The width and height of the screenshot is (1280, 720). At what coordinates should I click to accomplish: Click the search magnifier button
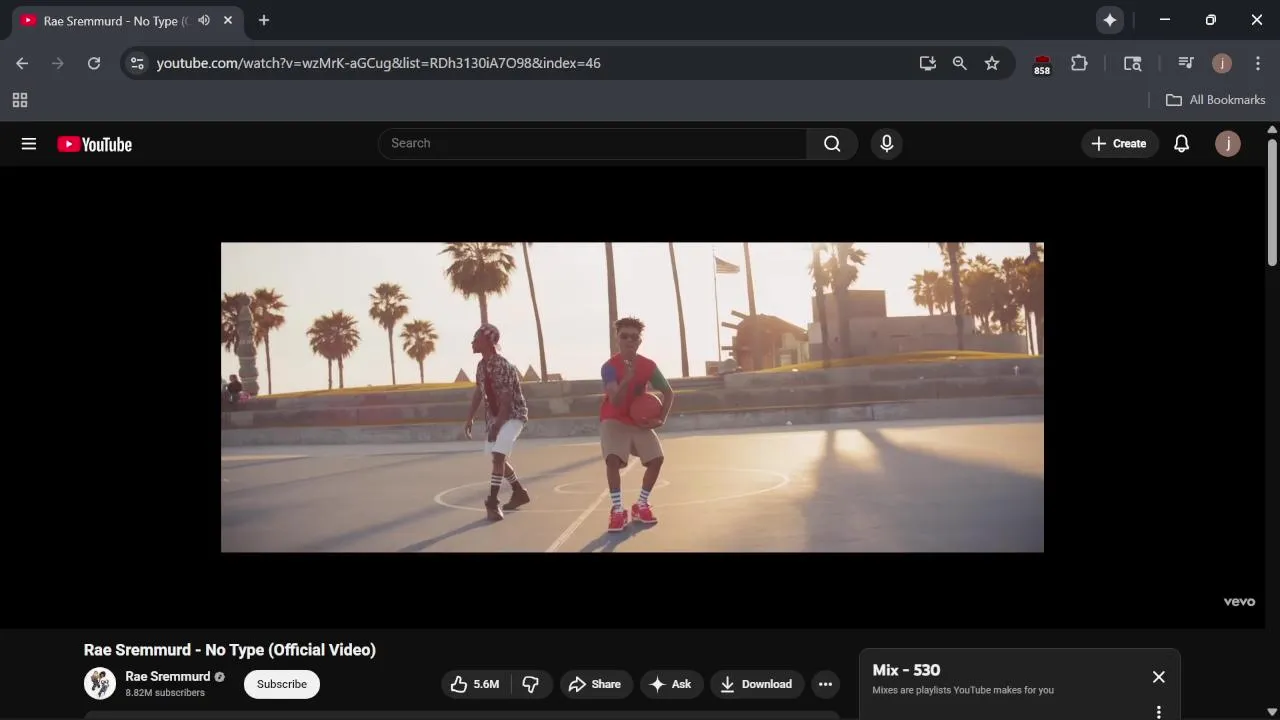(832, 144)
